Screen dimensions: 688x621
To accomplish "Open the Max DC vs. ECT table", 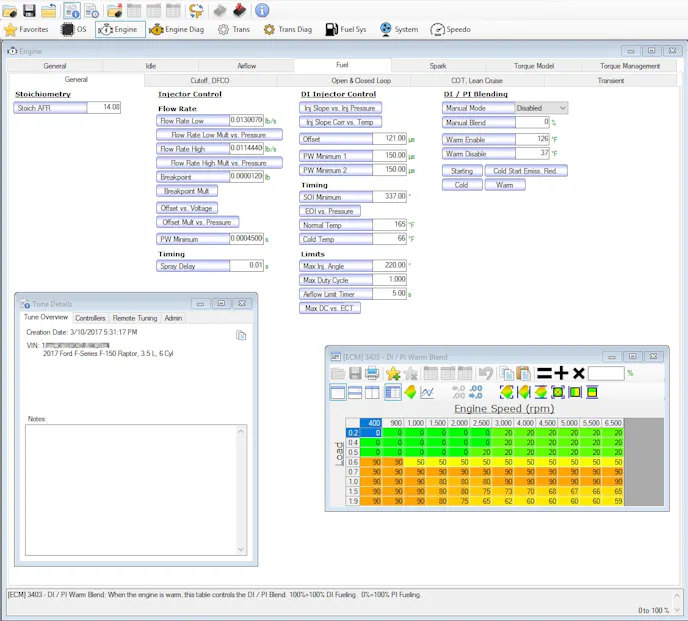I will [x=330, y=308].
